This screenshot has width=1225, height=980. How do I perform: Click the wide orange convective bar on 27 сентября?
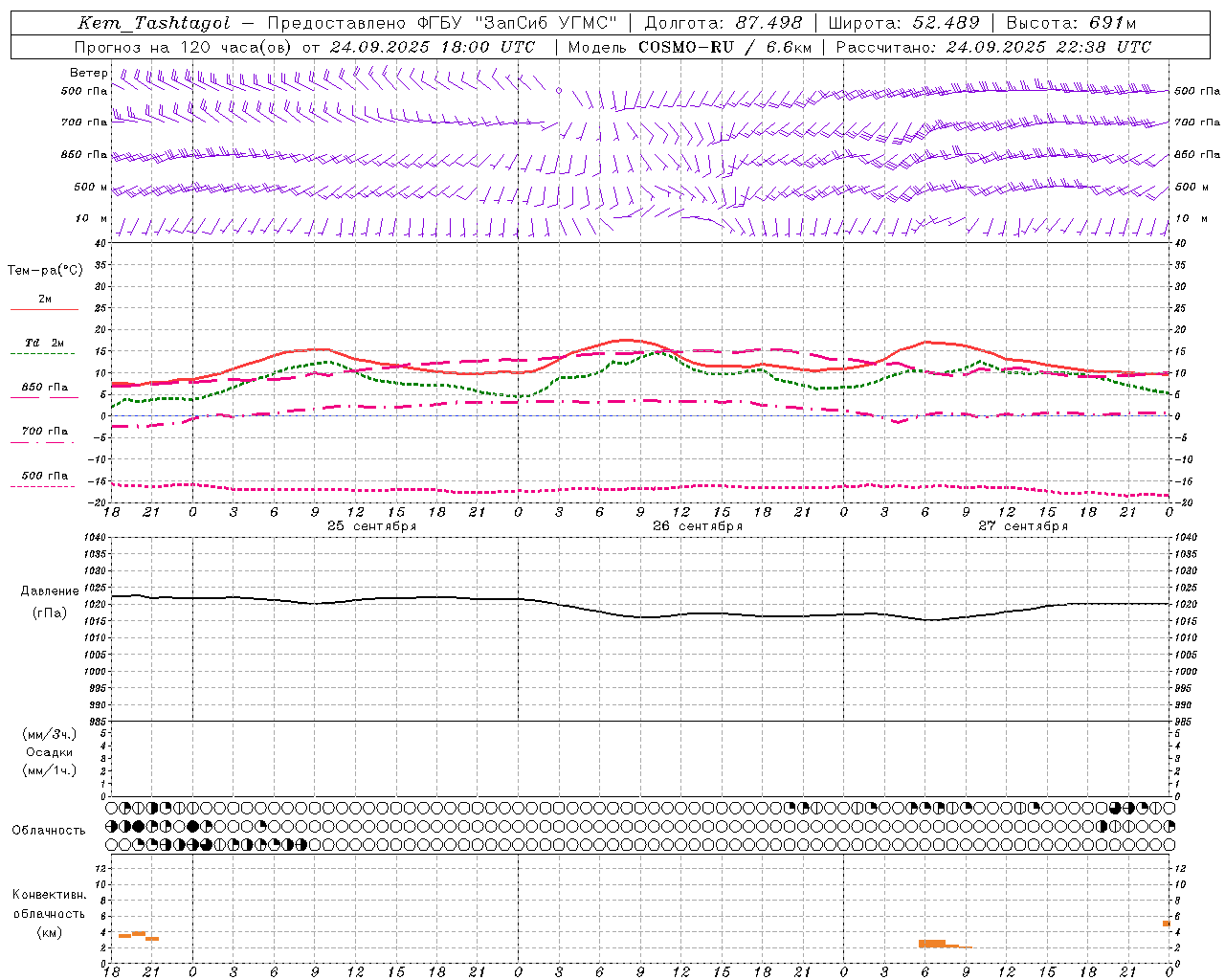(932, 944)
